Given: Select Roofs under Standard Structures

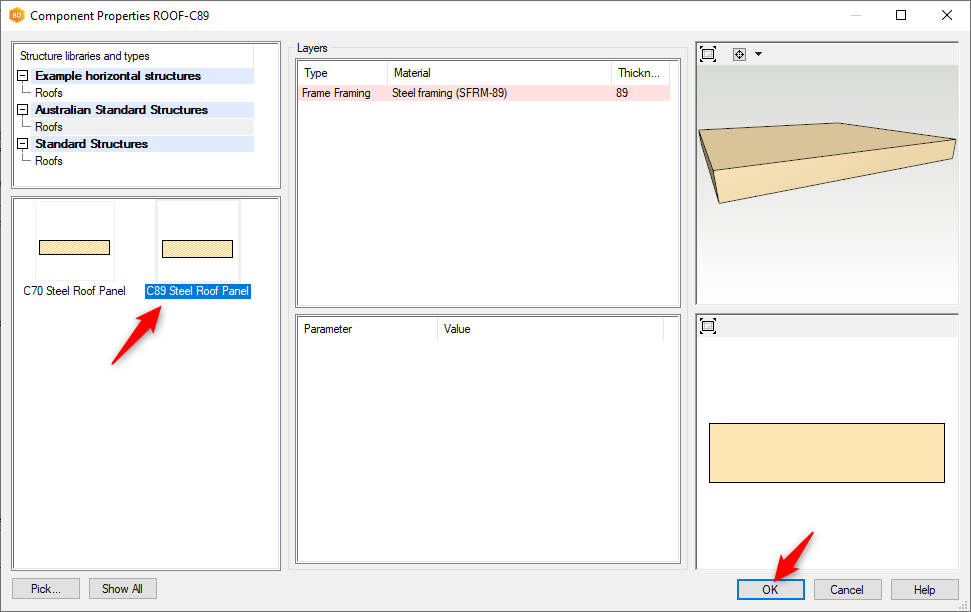Looking at the screenshot, I should point(49,161).
